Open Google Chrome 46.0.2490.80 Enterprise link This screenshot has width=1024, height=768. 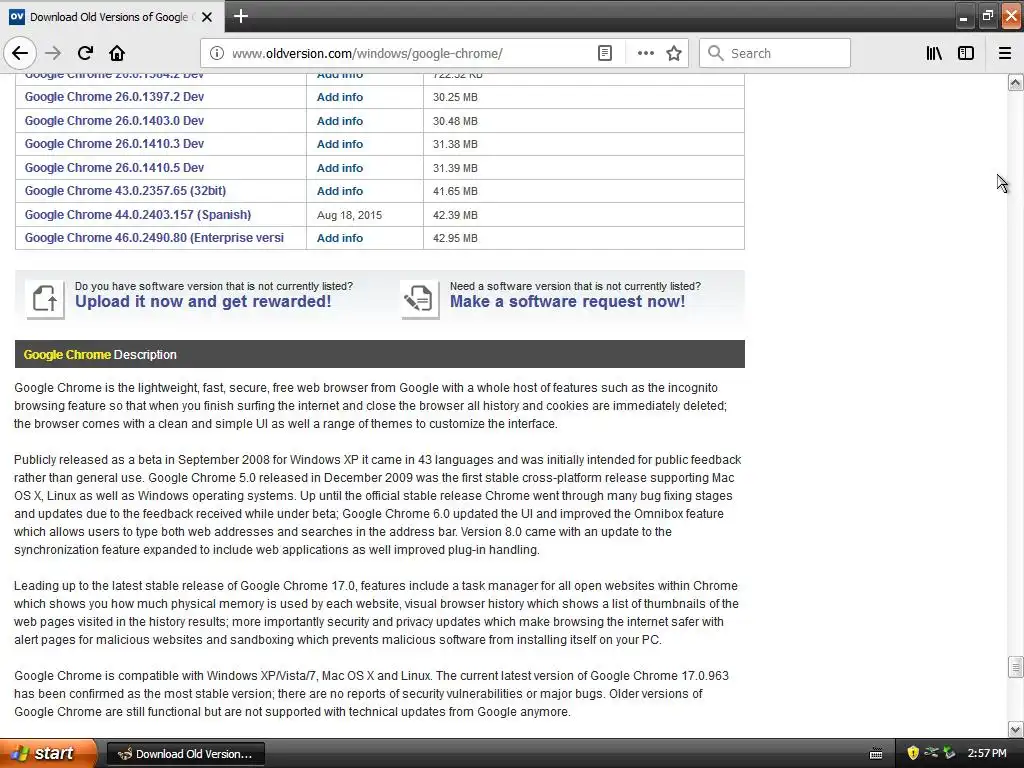154,238
